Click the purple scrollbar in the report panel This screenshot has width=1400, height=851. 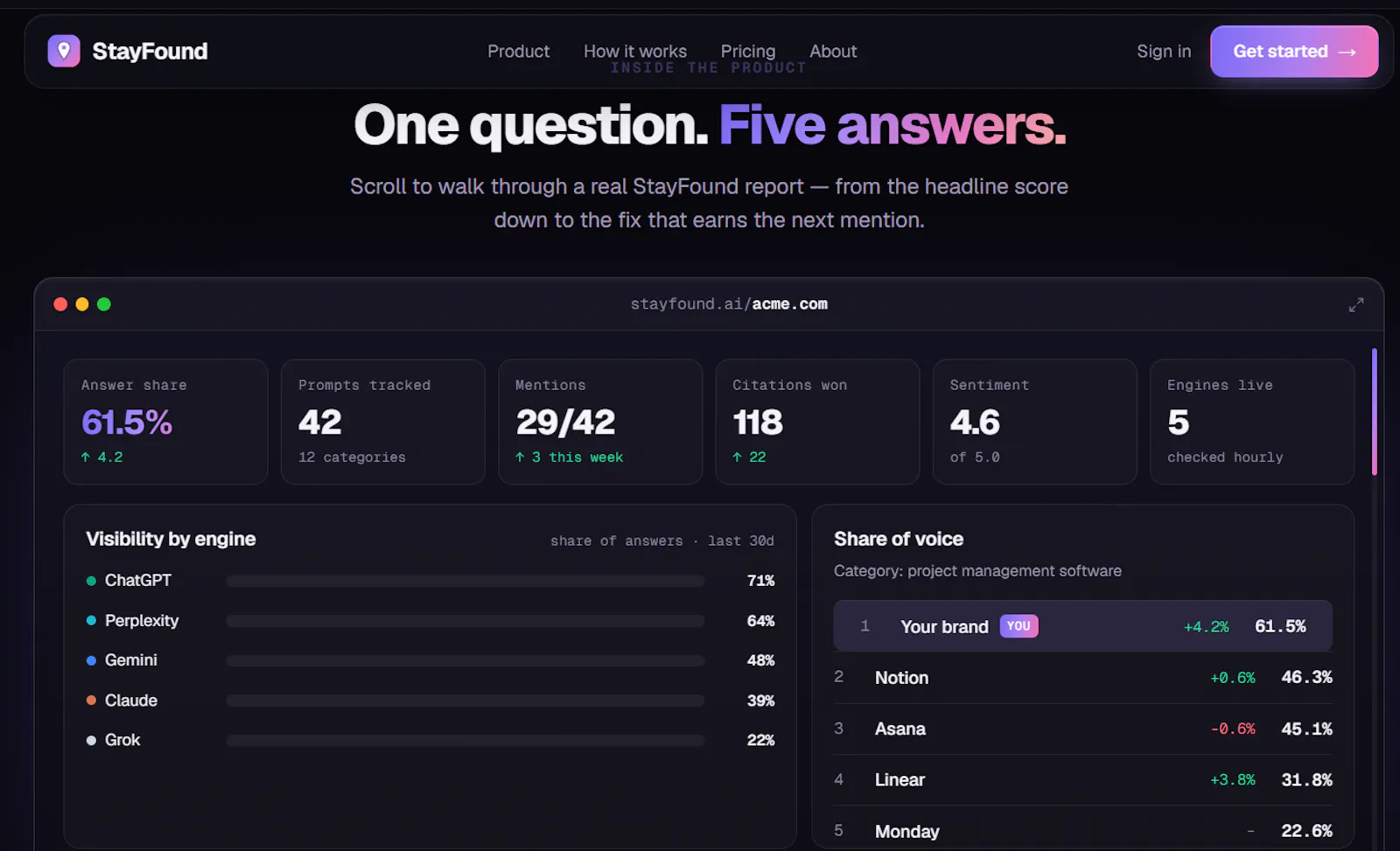click(1374, 411)
